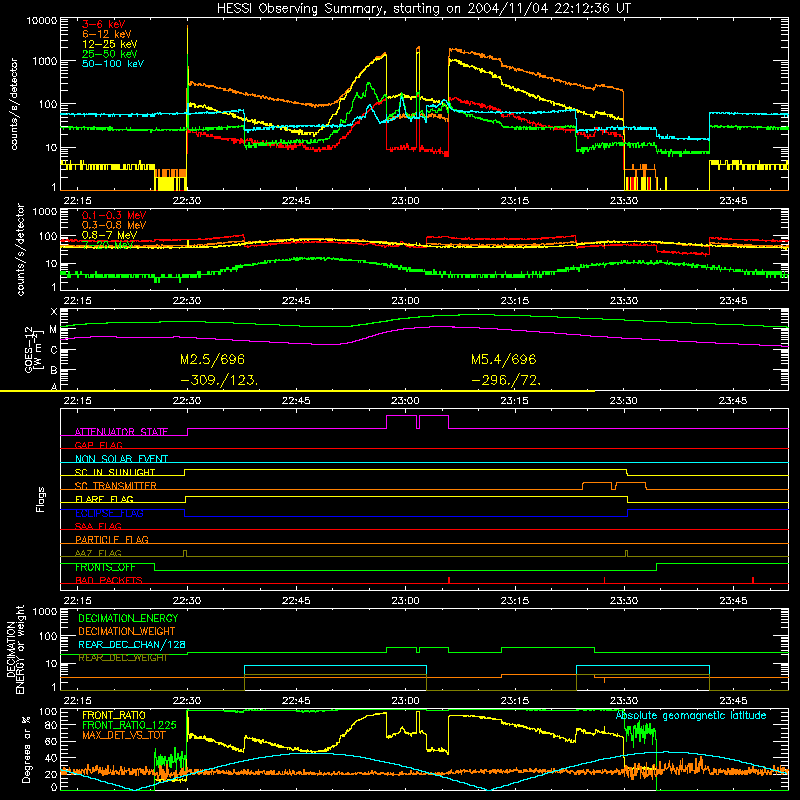Select the 6-12 keV legend label
Screen dimensions: 800x800
tap(107, 34)
